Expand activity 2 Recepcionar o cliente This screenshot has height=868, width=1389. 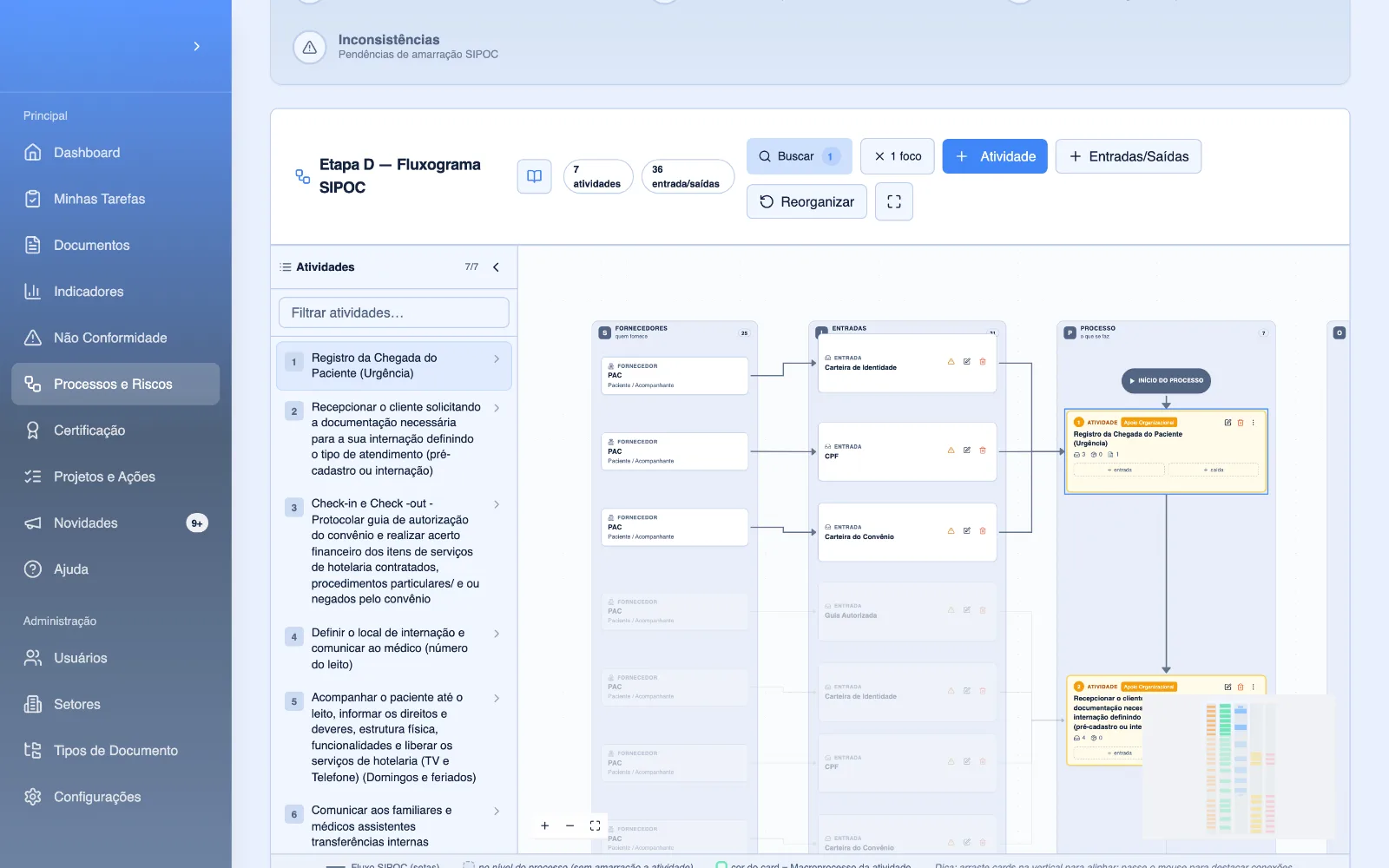click(497, 408)
